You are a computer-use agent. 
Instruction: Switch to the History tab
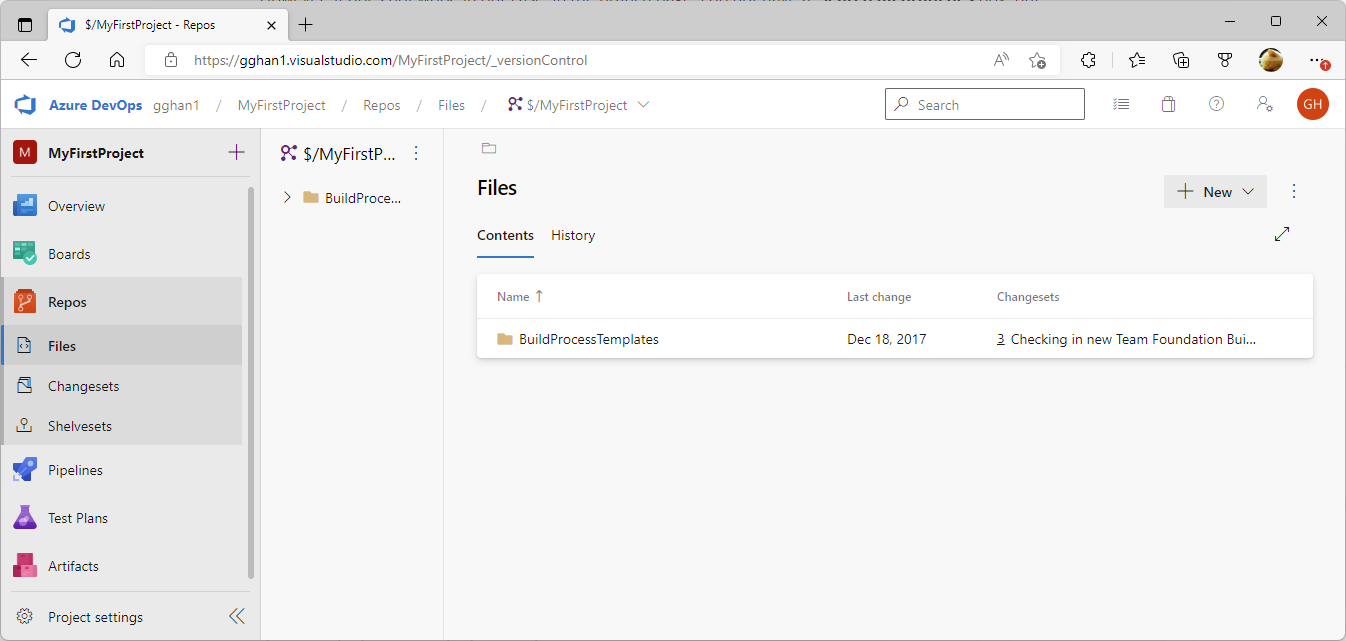573,235
